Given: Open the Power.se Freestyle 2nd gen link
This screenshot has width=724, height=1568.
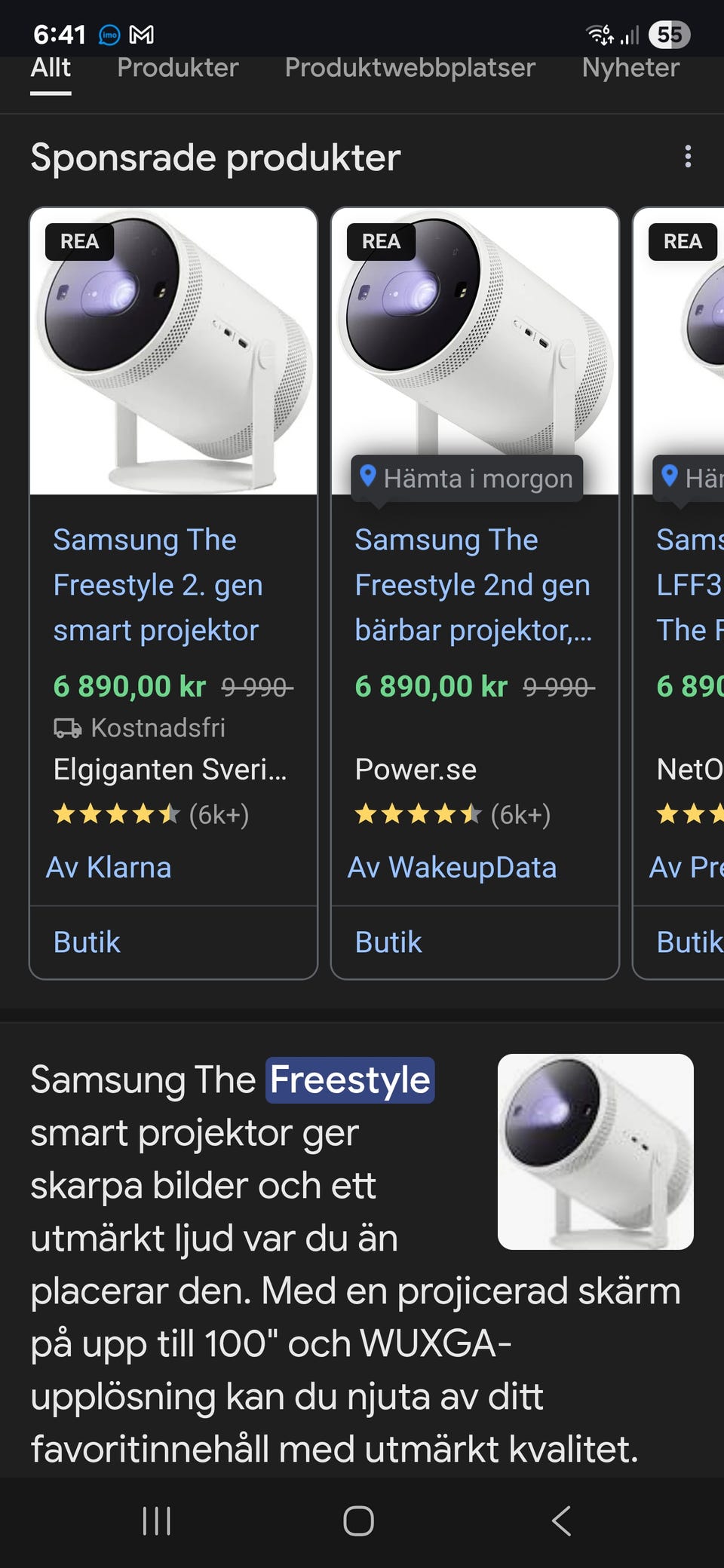Looking at the screenshot, I should (473, 585).
